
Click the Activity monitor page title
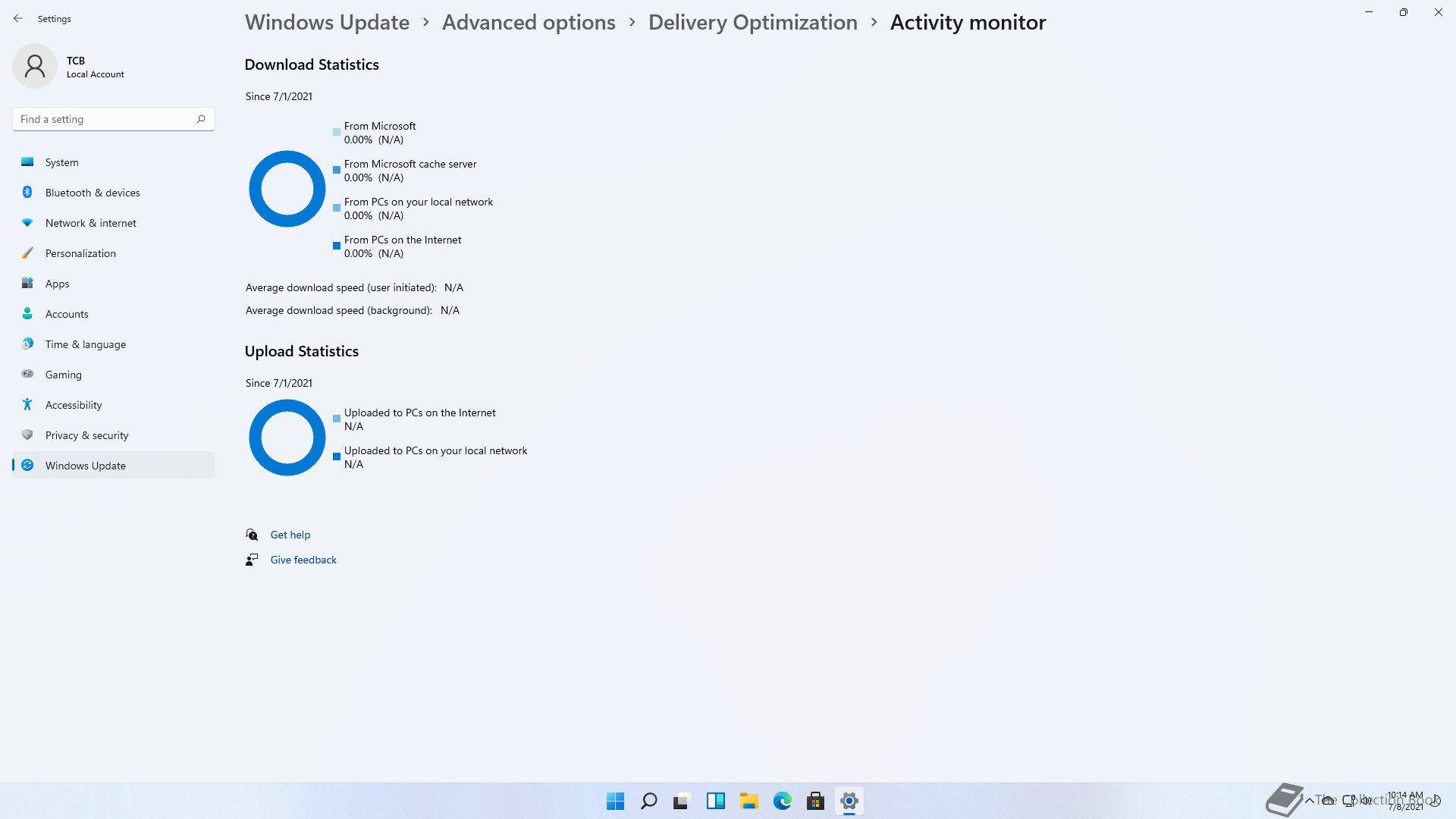(x=968, y=23)
